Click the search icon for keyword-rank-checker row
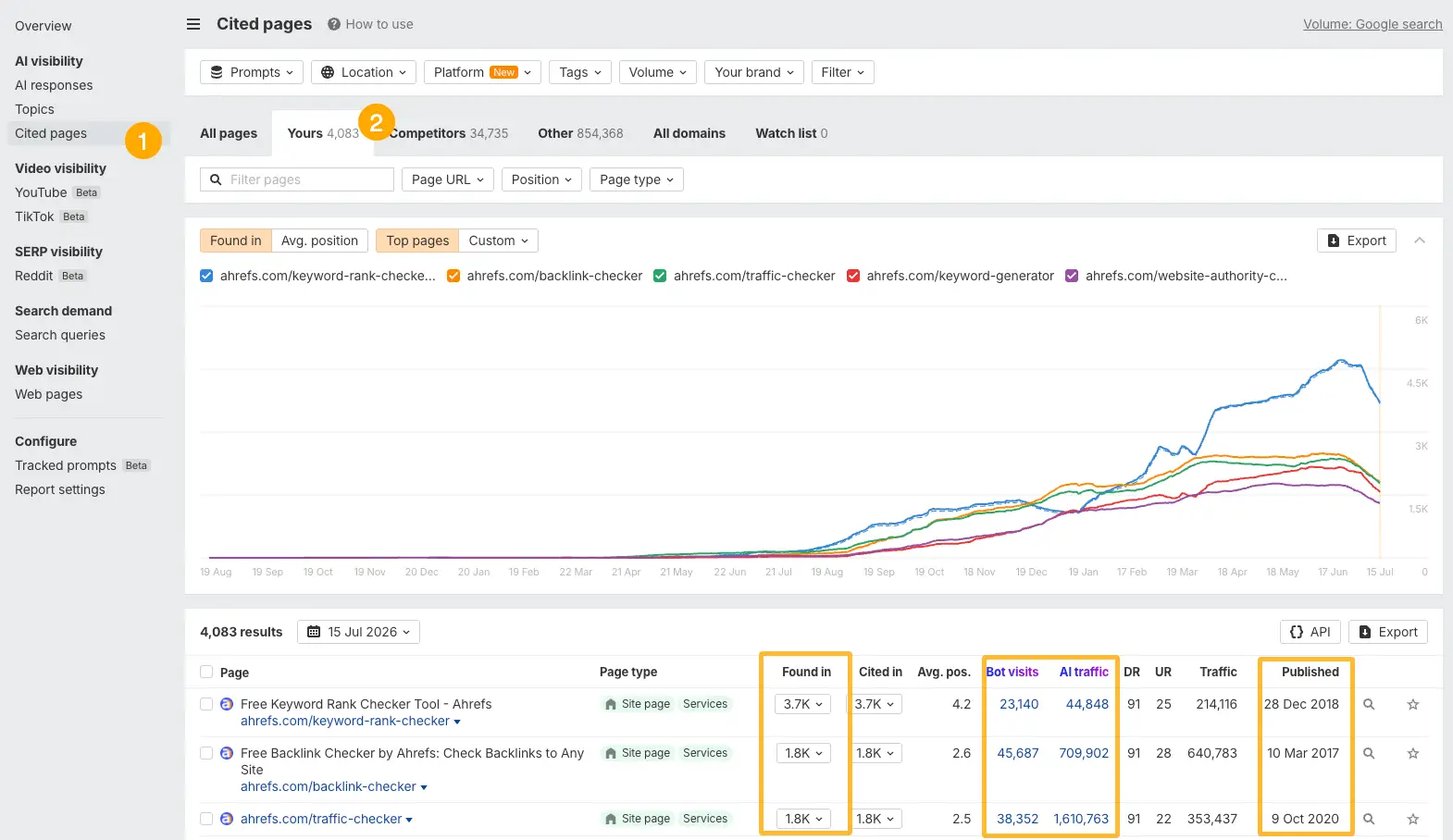Viewport: 1453px width, 840px height. 1369,705
